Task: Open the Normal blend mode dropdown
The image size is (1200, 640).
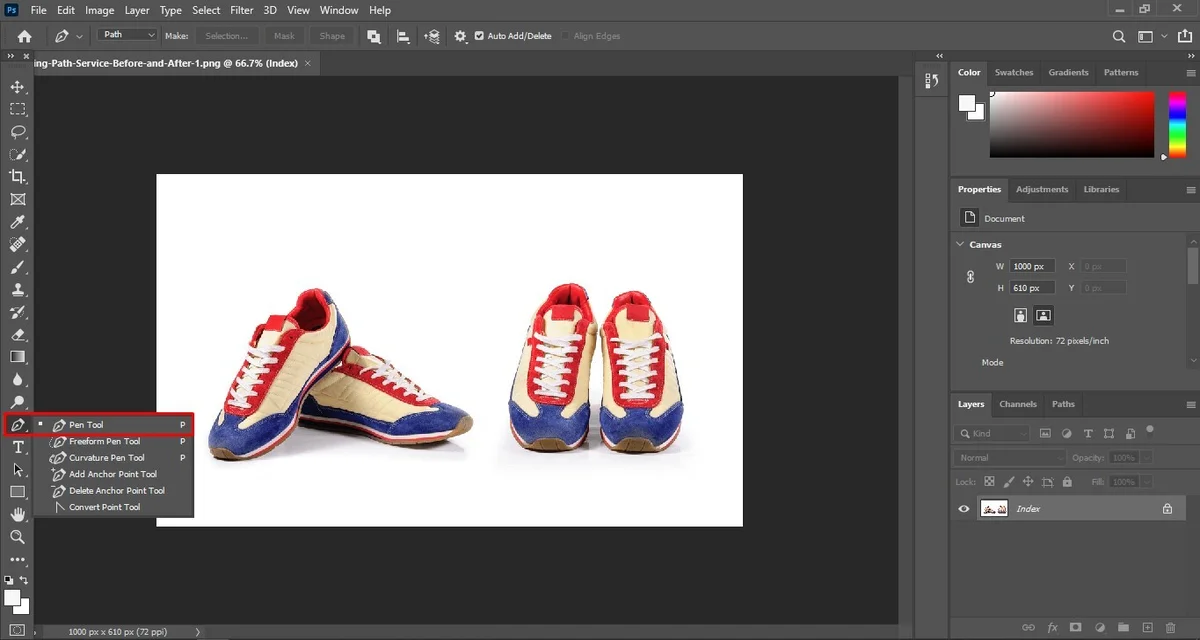Action: [1011, 458]
